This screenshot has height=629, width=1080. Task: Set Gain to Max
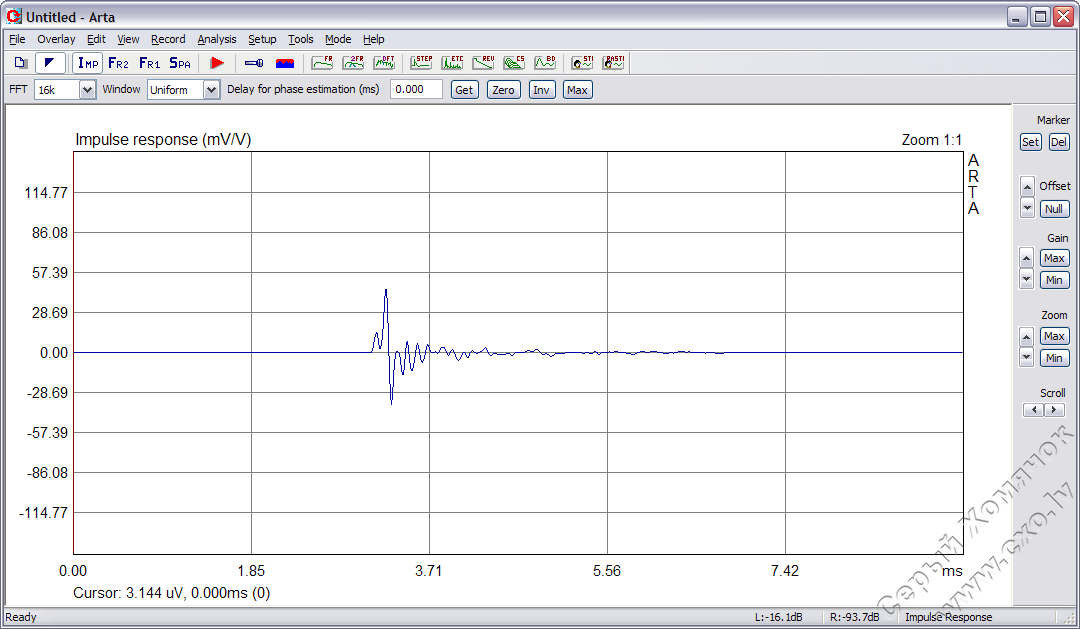(x=1055, y=258)
